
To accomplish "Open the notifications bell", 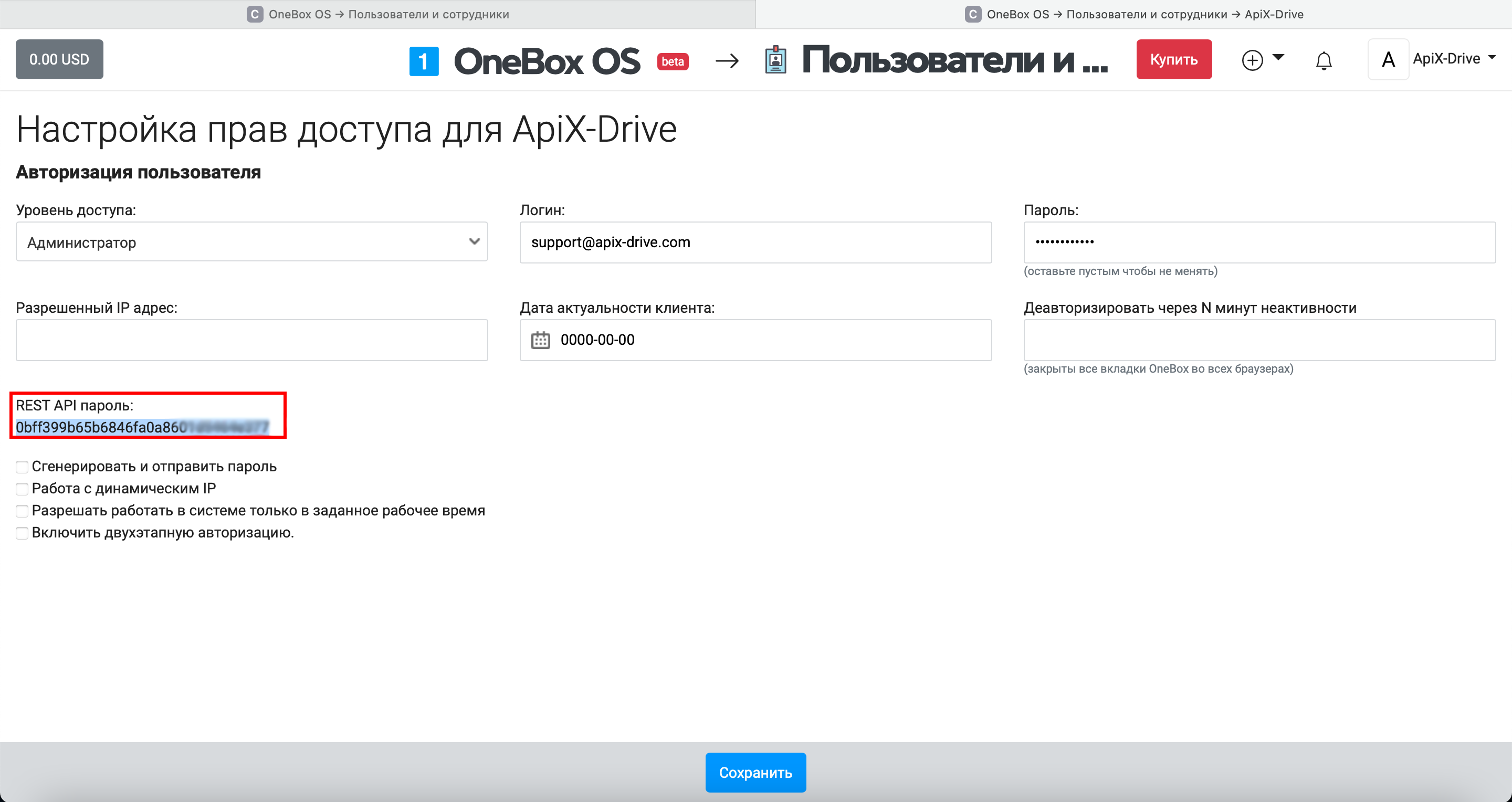I will [1324, 60].
